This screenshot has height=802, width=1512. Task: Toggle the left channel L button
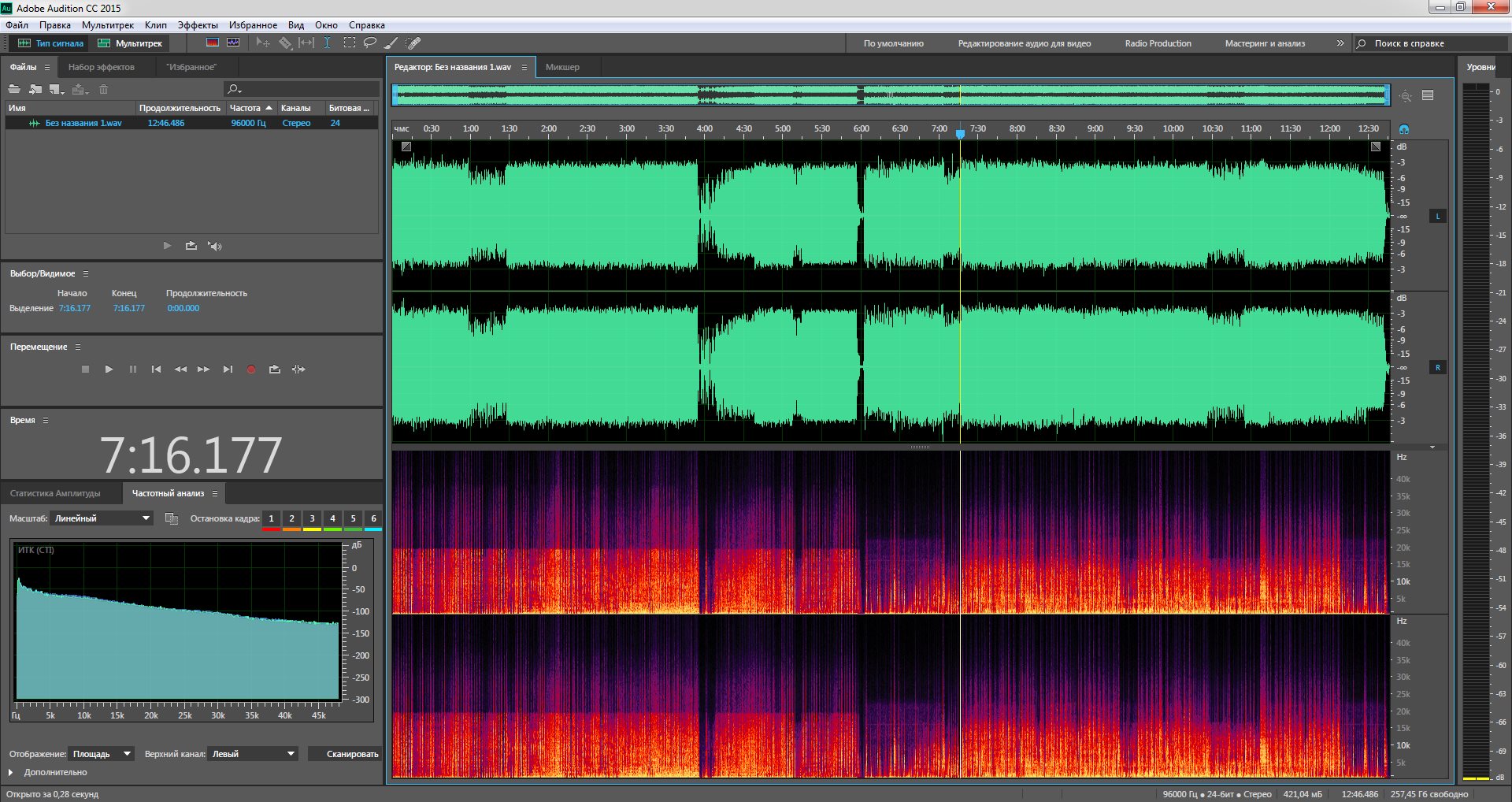(x=1437, y=216)
